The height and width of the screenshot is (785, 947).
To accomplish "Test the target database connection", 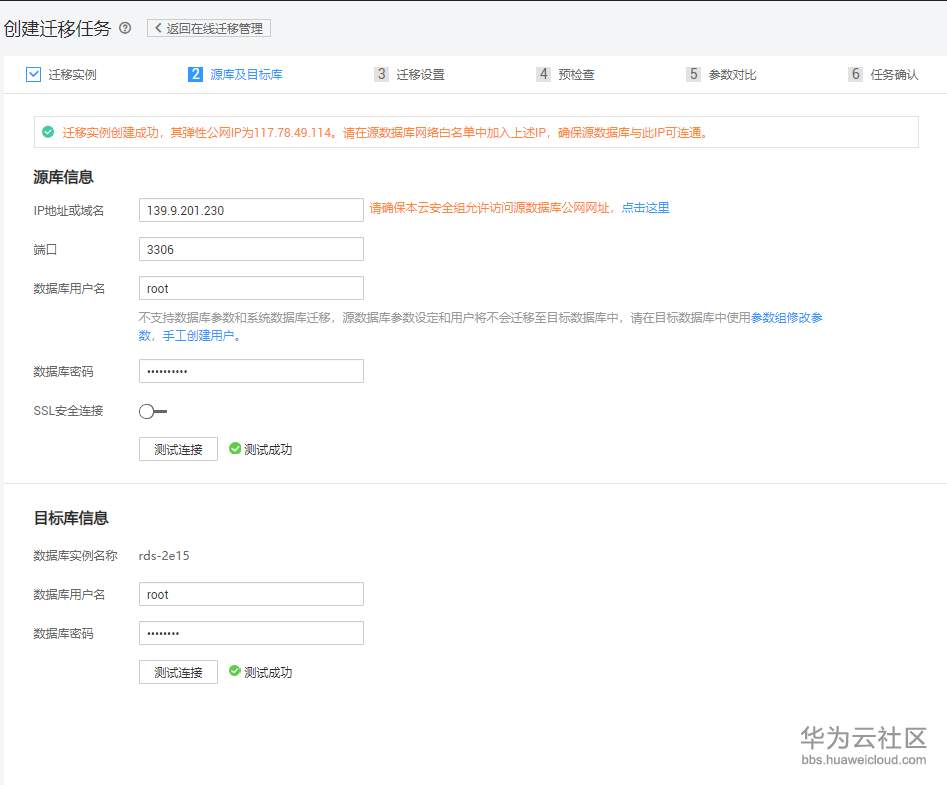I will pos(178,672).
